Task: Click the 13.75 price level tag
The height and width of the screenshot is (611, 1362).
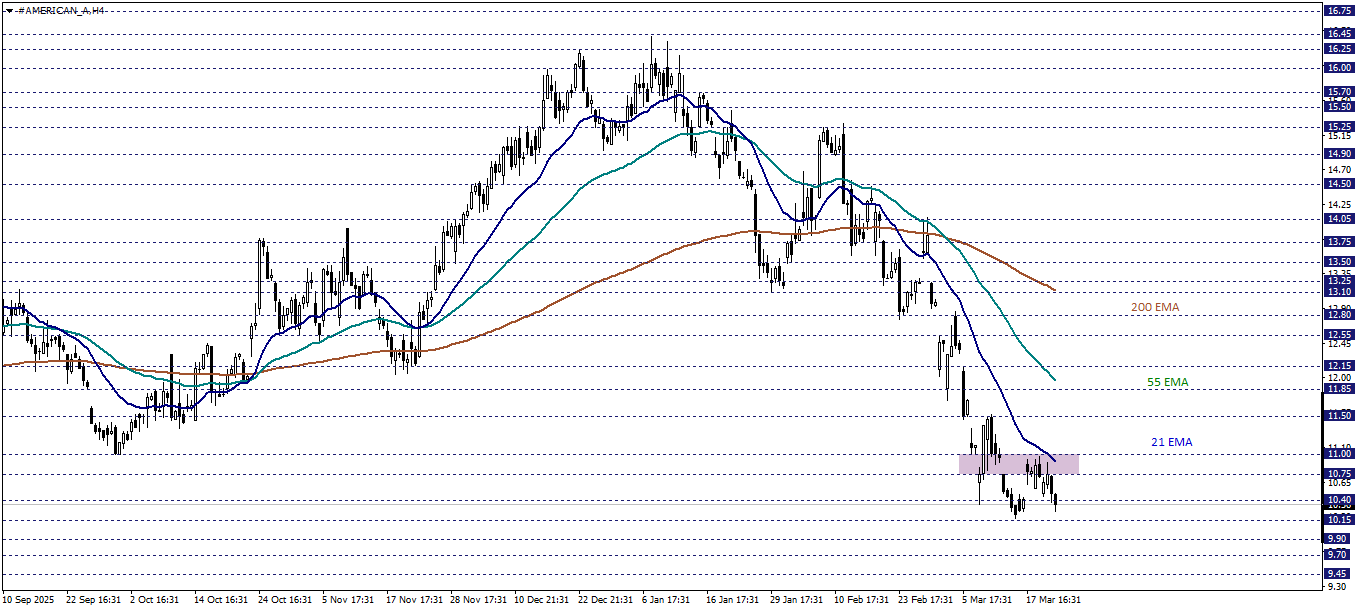Action: coord(1338,242)
